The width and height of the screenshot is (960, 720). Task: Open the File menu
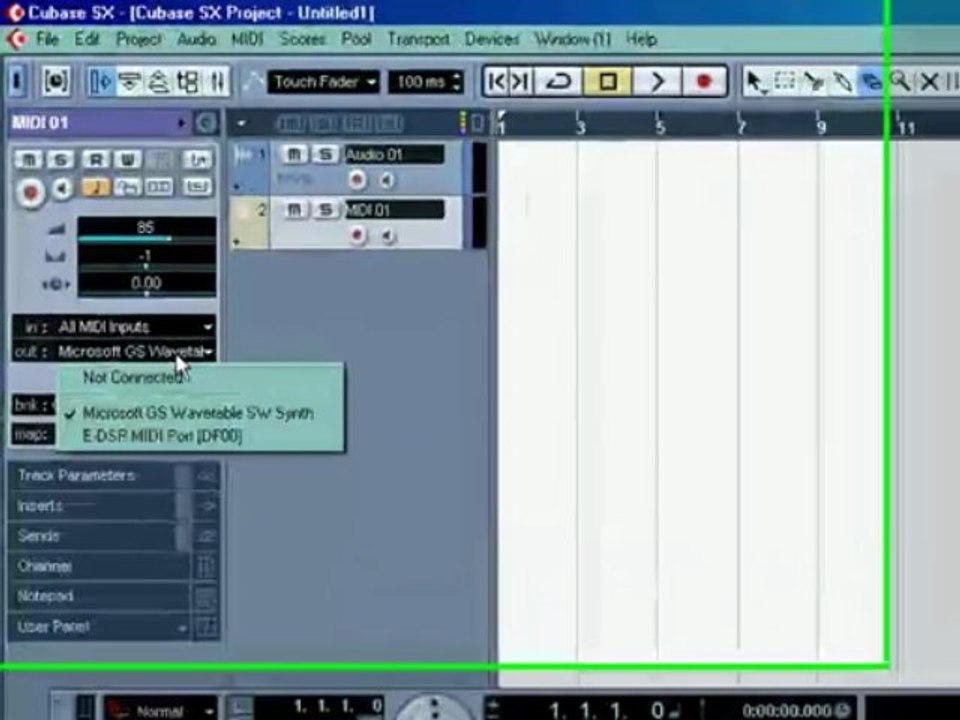pos(47,39)
